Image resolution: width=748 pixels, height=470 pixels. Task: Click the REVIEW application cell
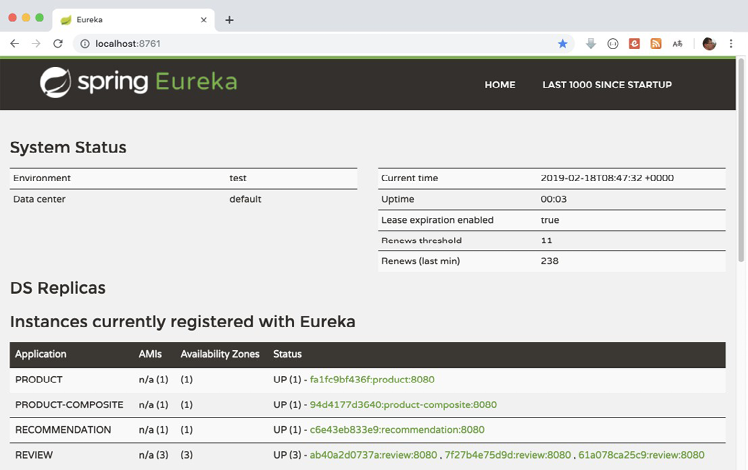point(34,455)
